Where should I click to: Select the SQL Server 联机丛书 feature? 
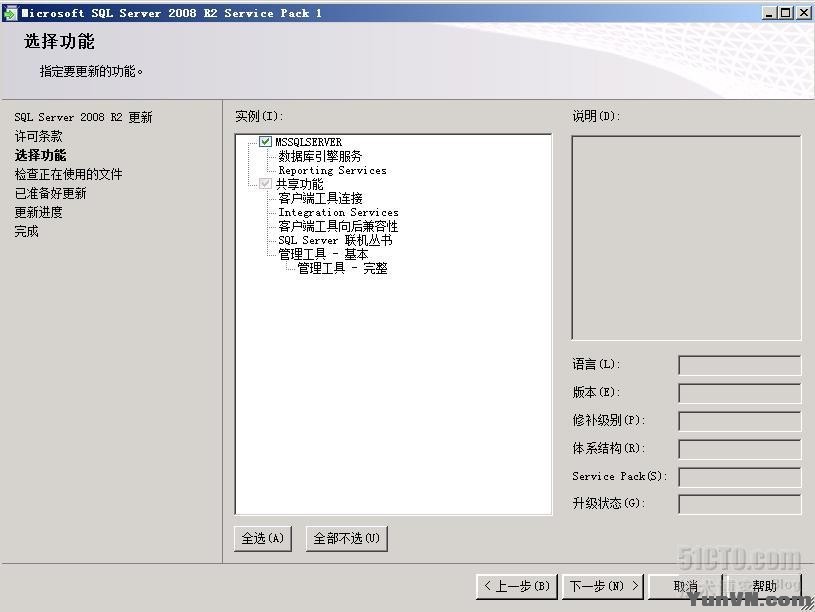point(335,240)
